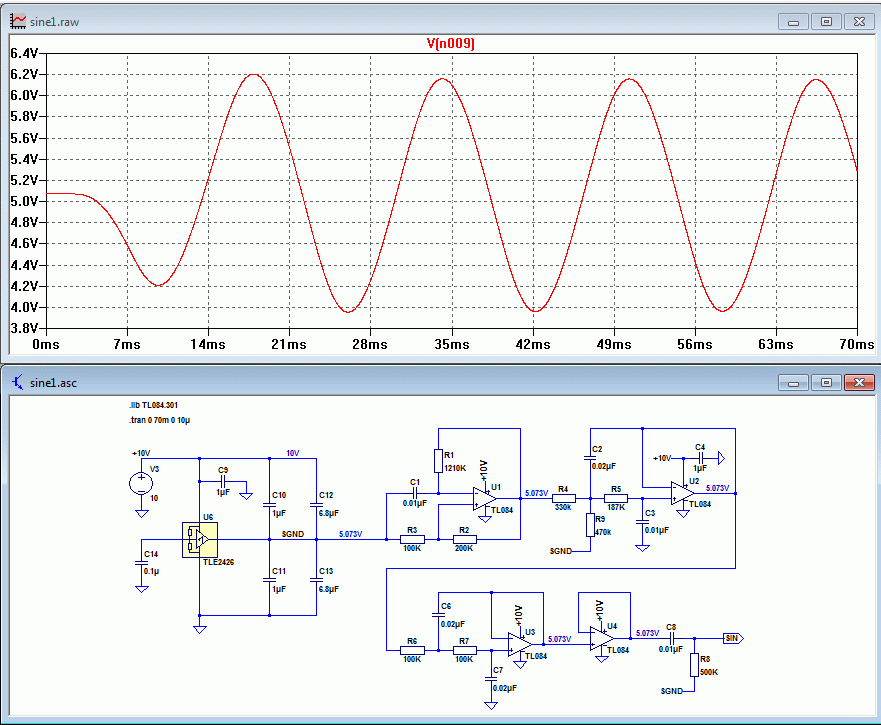Image resolution: width=881 pixels, height=725 pixels.
Task: Close the sine1.asc schematic window
Action: [x=859, y=383]
